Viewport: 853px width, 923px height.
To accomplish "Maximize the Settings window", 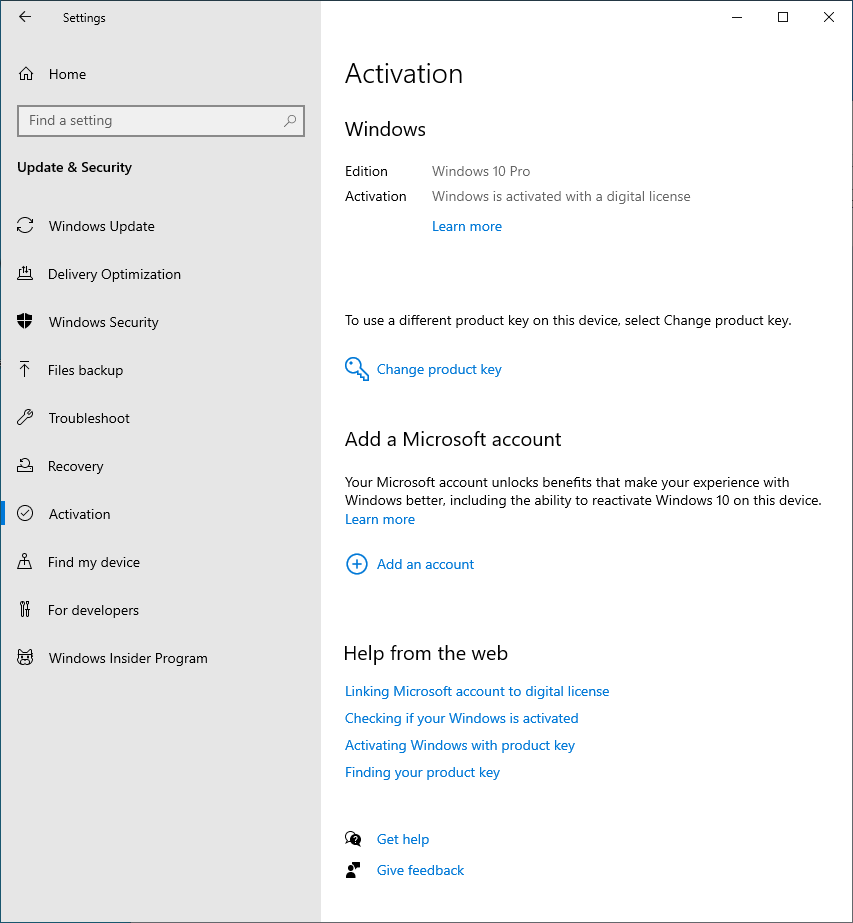I will pos(783,17).
